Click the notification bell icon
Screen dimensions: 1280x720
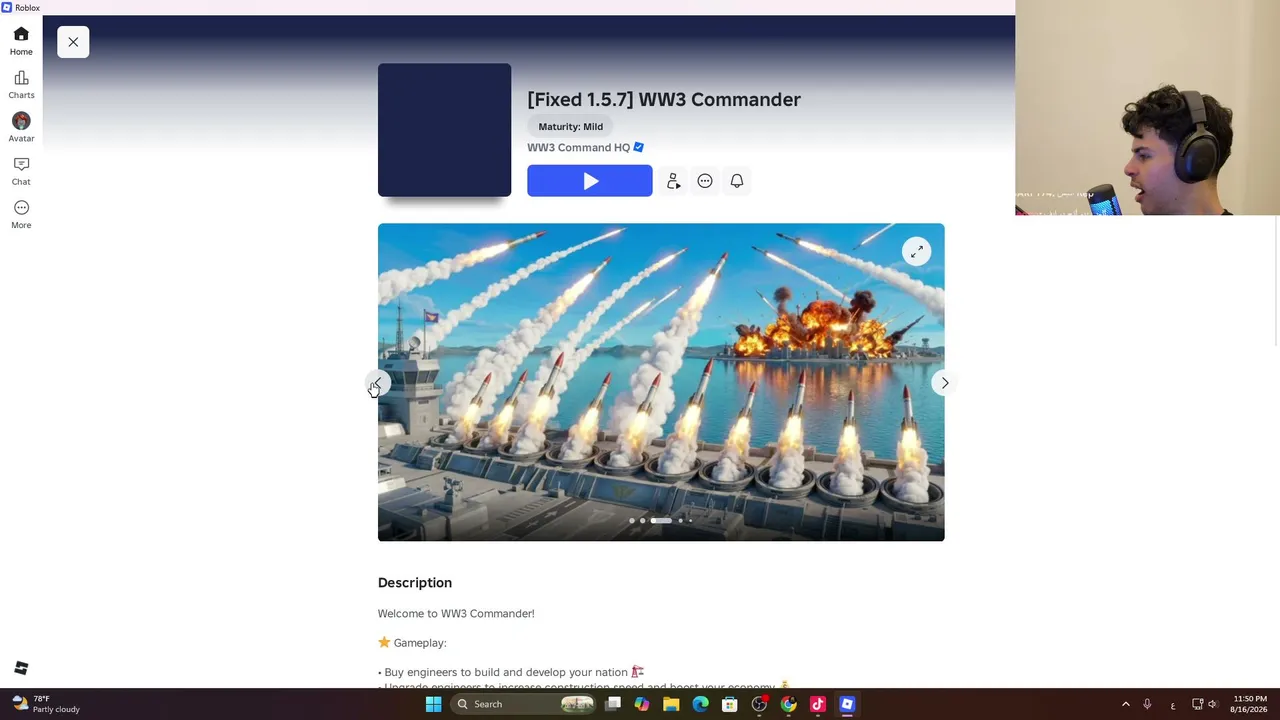(737, 181)
